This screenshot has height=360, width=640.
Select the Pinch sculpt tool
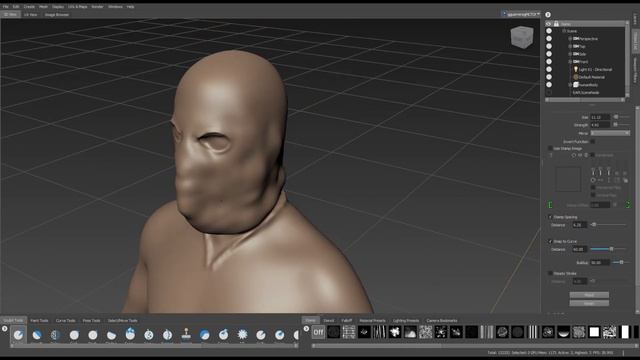tap(93, 335)
